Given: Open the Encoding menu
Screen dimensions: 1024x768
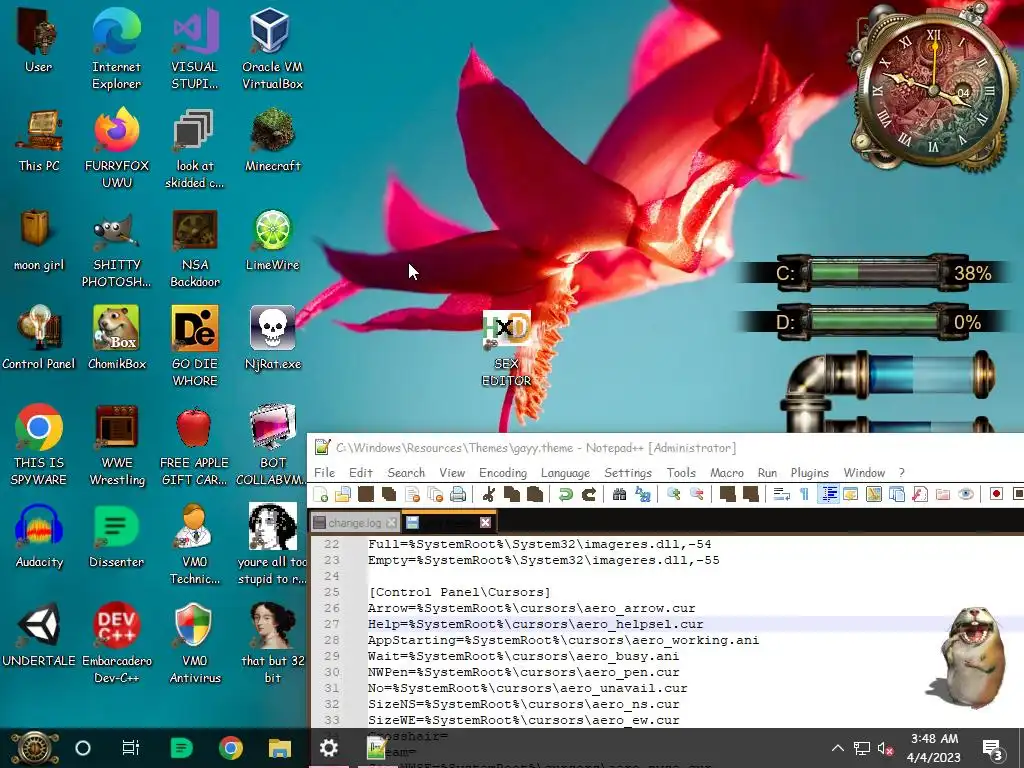Looking at the screenshot, I should [x=503, y=472].
